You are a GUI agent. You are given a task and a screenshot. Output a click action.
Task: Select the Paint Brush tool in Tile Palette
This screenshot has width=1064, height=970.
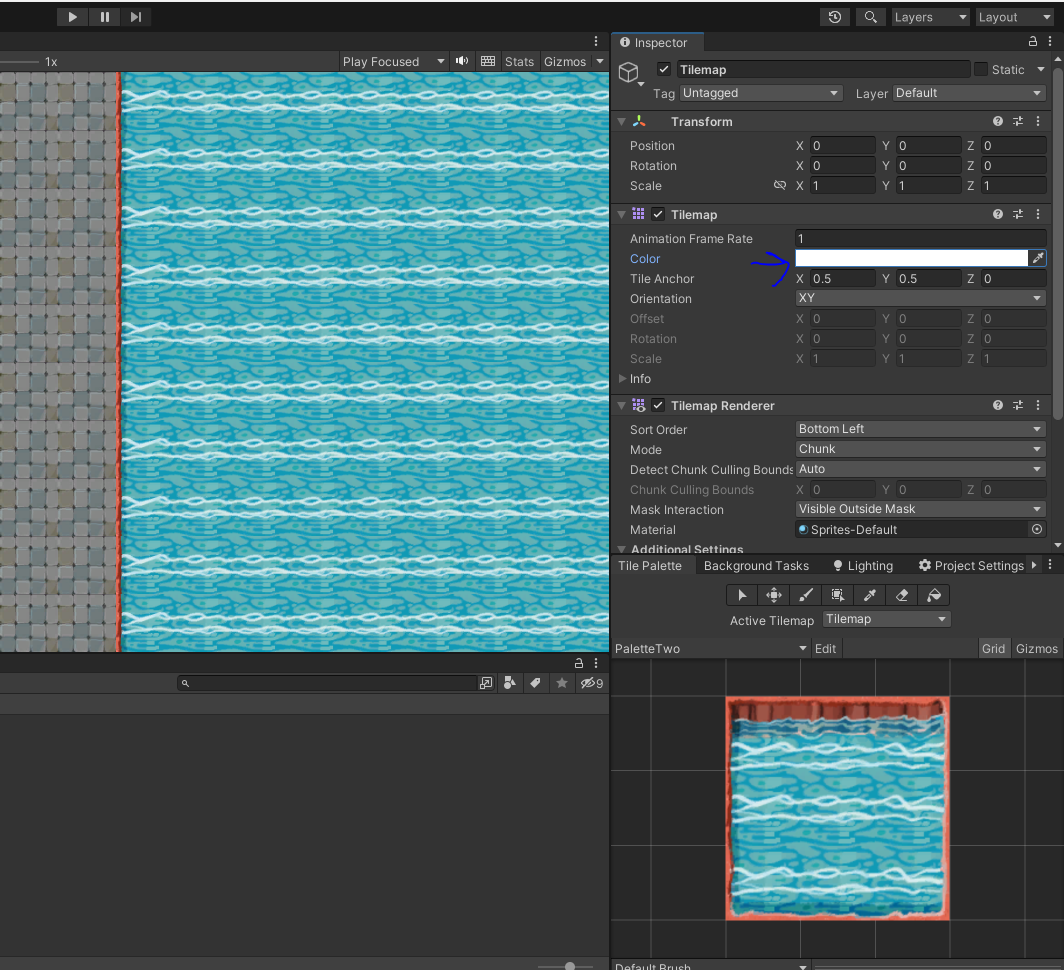tap(805, 595)
